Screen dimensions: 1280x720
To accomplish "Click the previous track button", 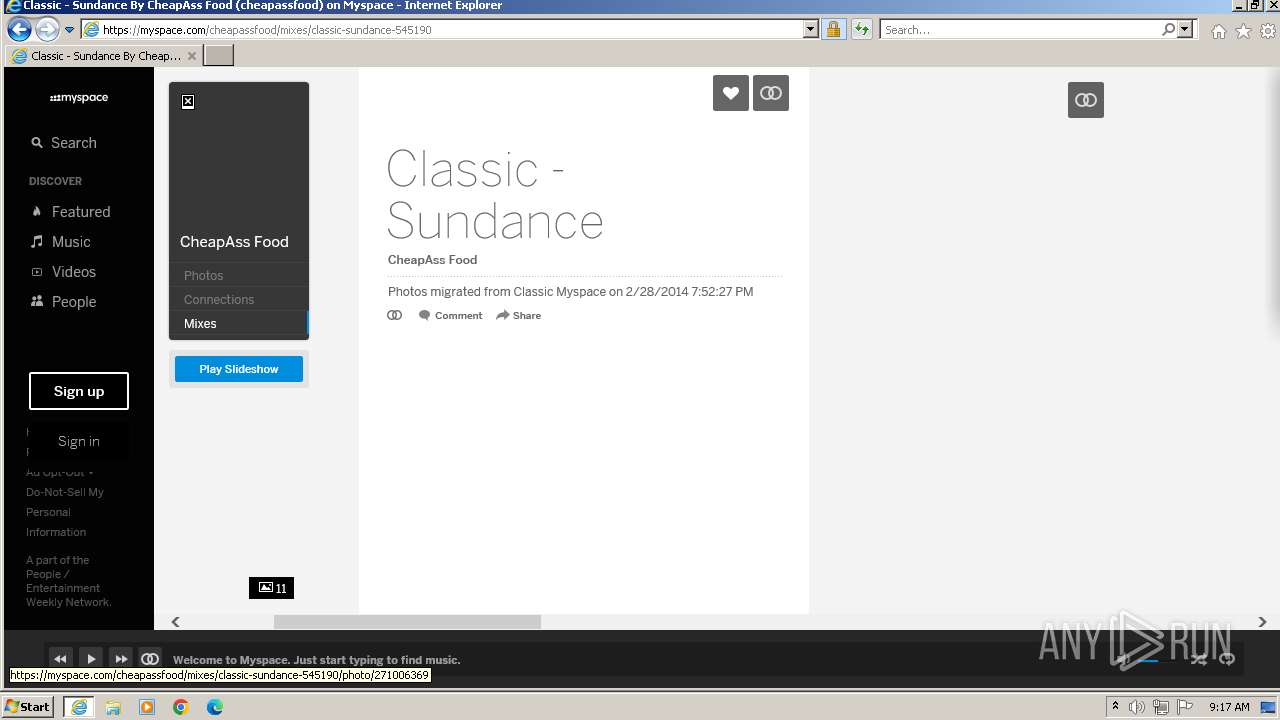I will tap(60, 659).
